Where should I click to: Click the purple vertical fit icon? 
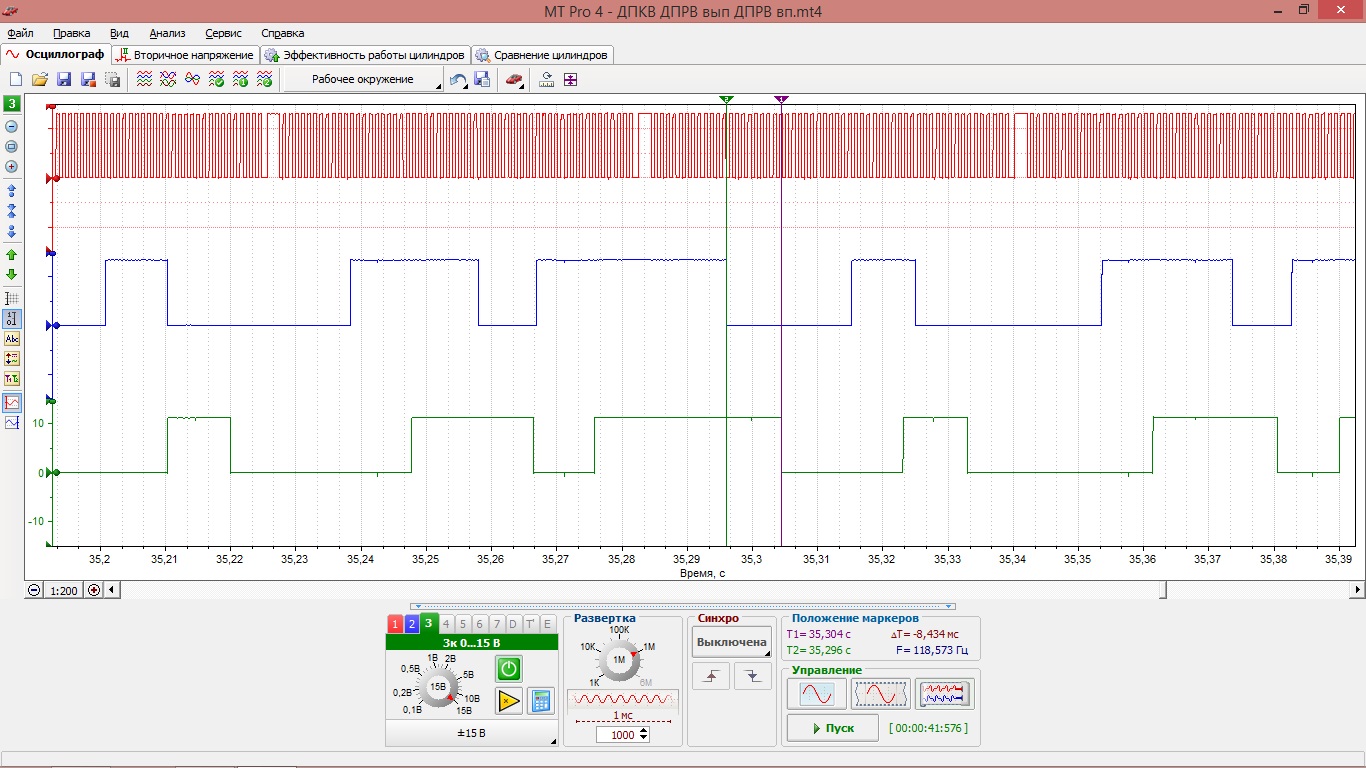click(x=571, y=80)
